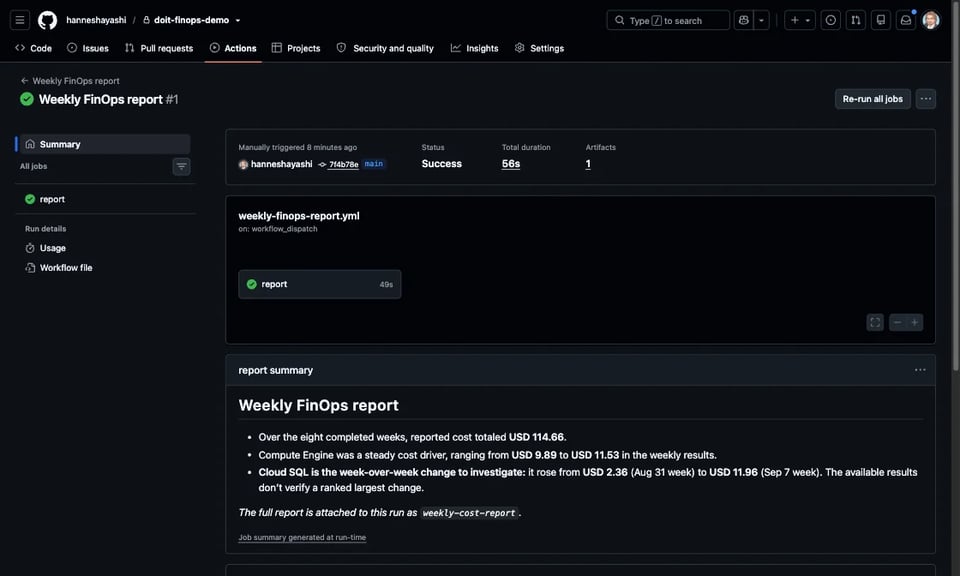Open the hamburger navigation menu
The image size is (960, 576).
[x=20, y=20]
